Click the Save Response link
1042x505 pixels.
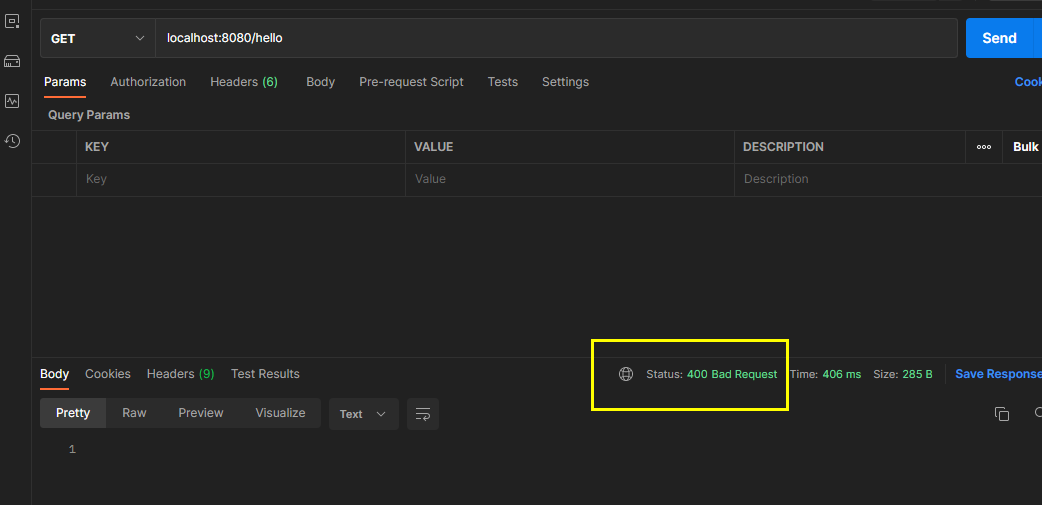(998, 374)
